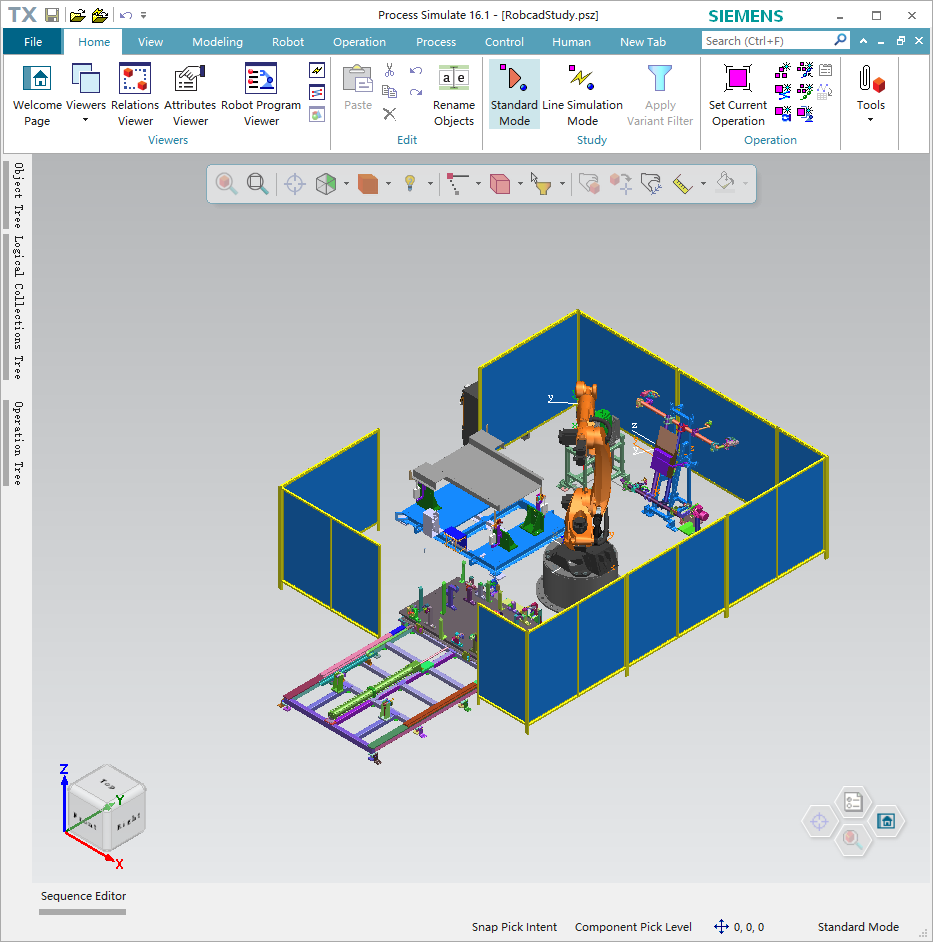Click the Rename Objects icon
The image size is (933, 942).
454,94
